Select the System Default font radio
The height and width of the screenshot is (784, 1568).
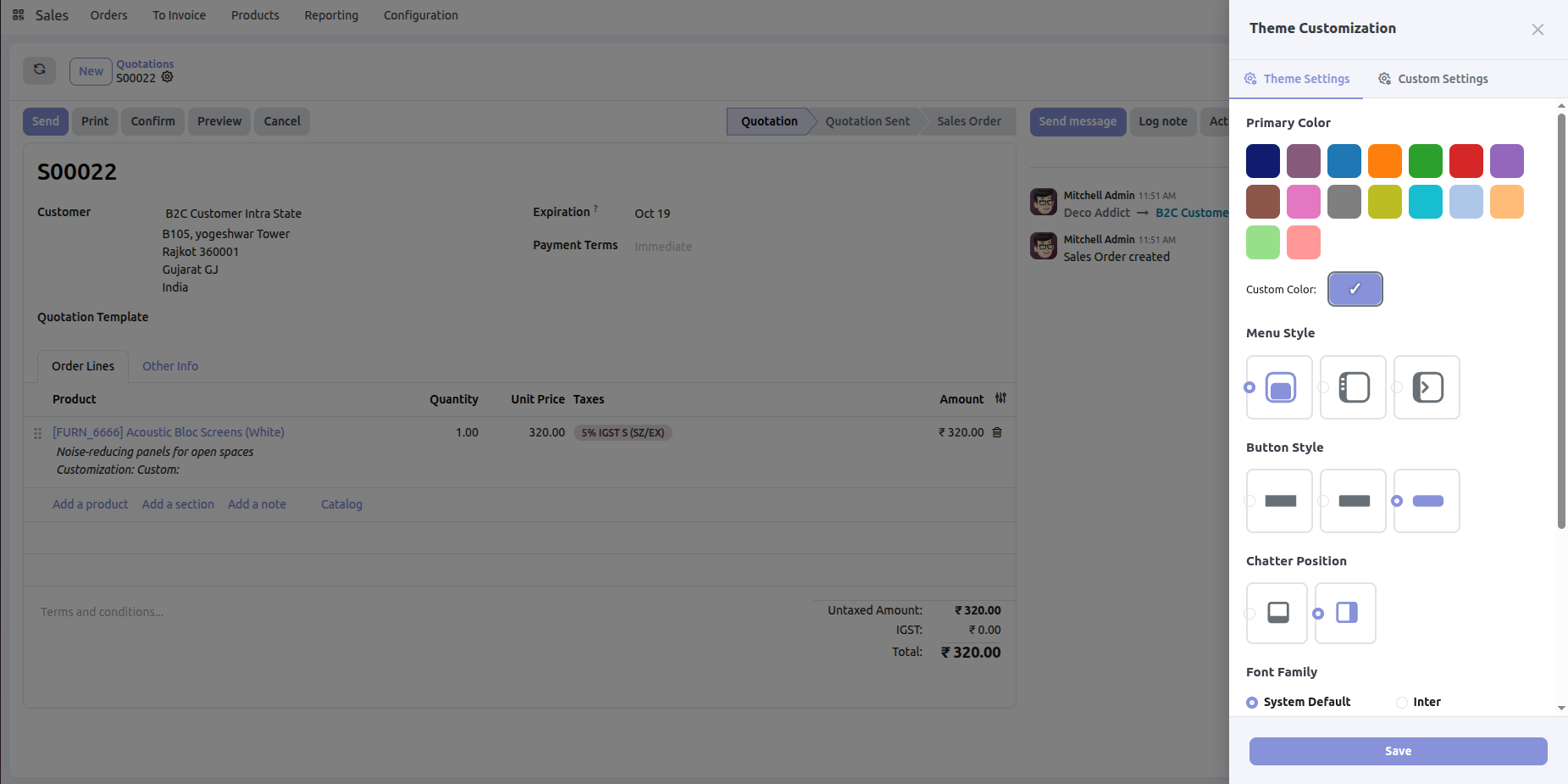click(1252, 703)
